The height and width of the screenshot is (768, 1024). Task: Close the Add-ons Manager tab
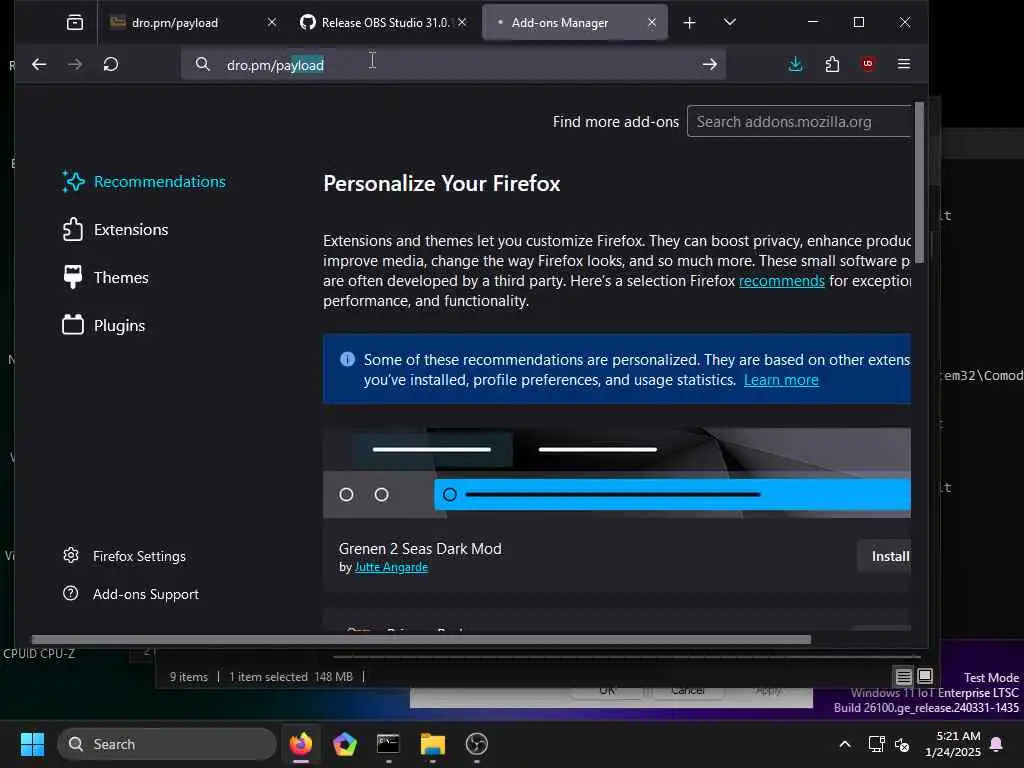point(651,22)
